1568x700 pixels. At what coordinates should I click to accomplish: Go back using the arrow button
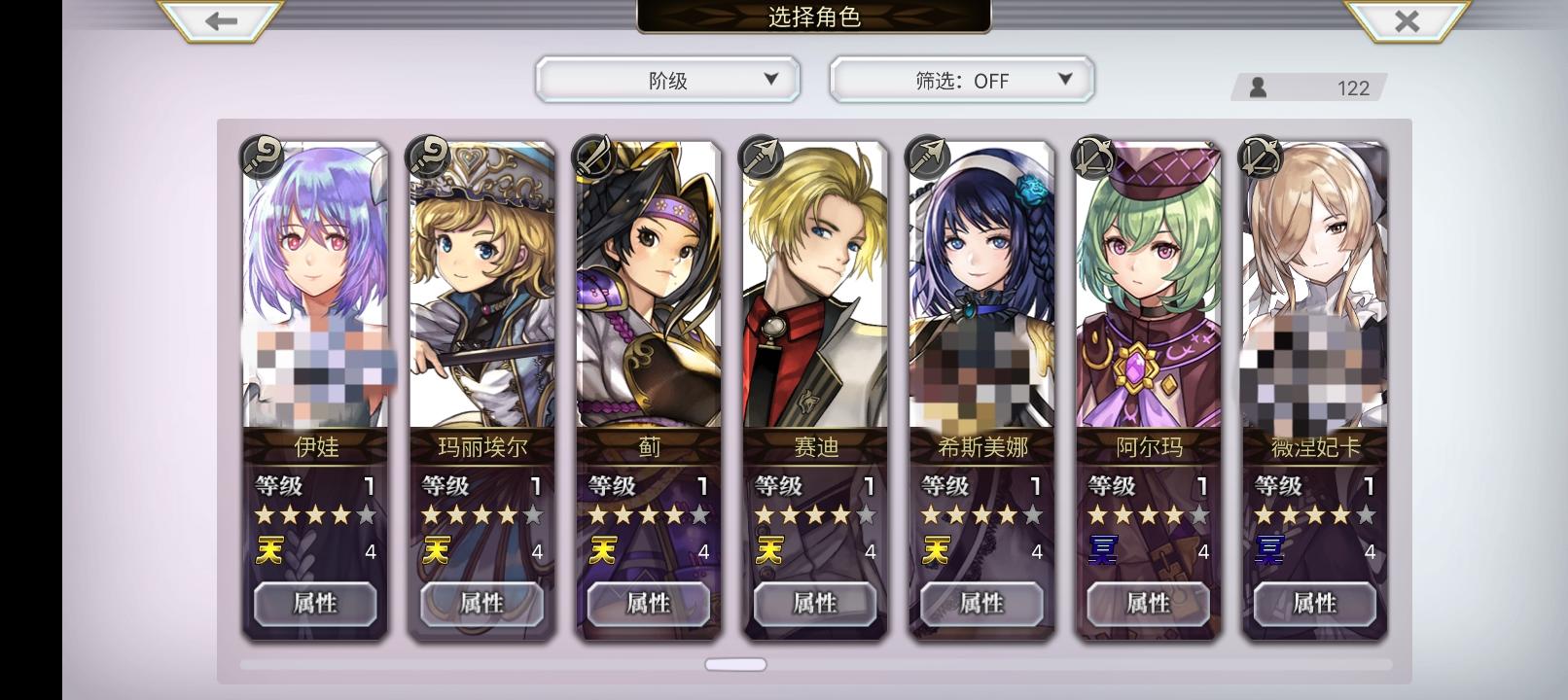(221, 20)
